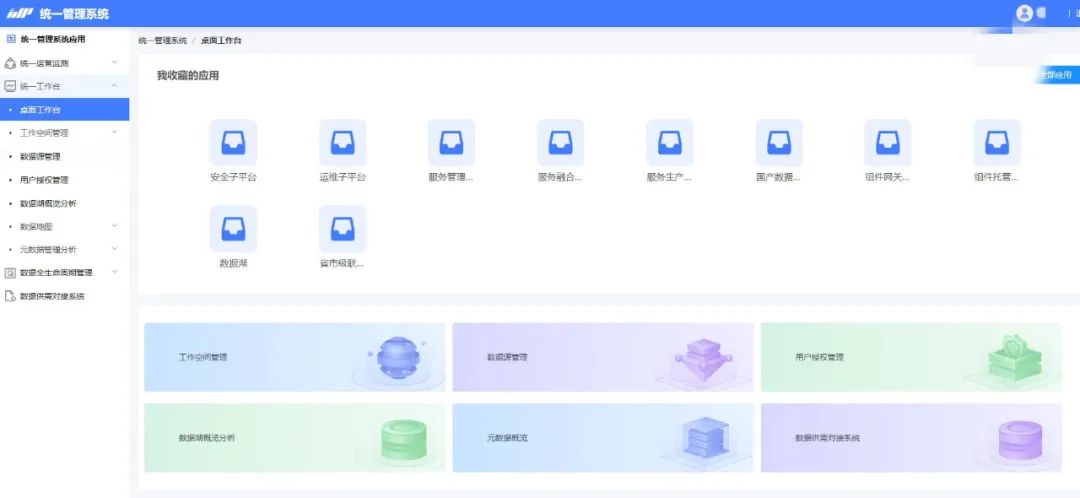Select 数据源管理 in the sidebar

(x=64, y=156)
